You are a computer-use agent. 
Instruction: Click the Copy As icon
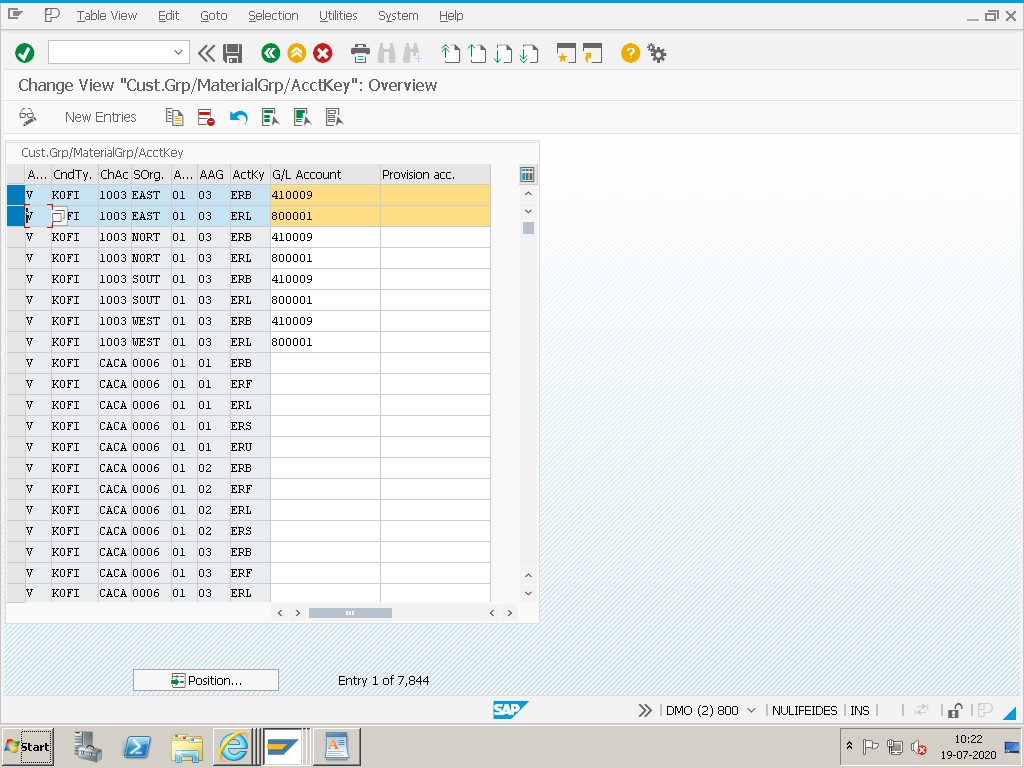174,118
